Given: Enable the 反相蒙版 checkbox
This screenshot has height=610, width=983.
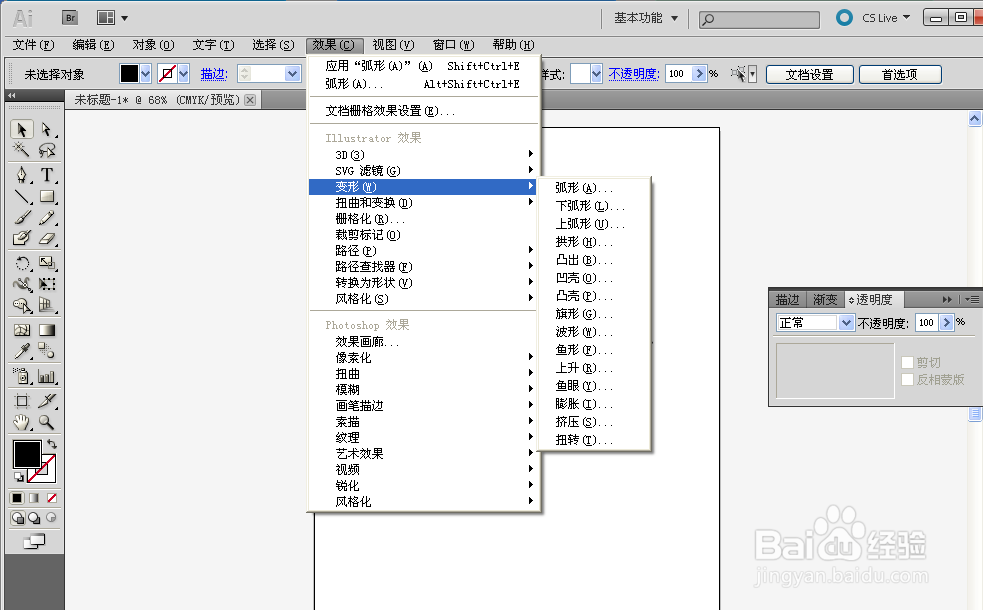Looking at the screenshot, I should (907, 378).
